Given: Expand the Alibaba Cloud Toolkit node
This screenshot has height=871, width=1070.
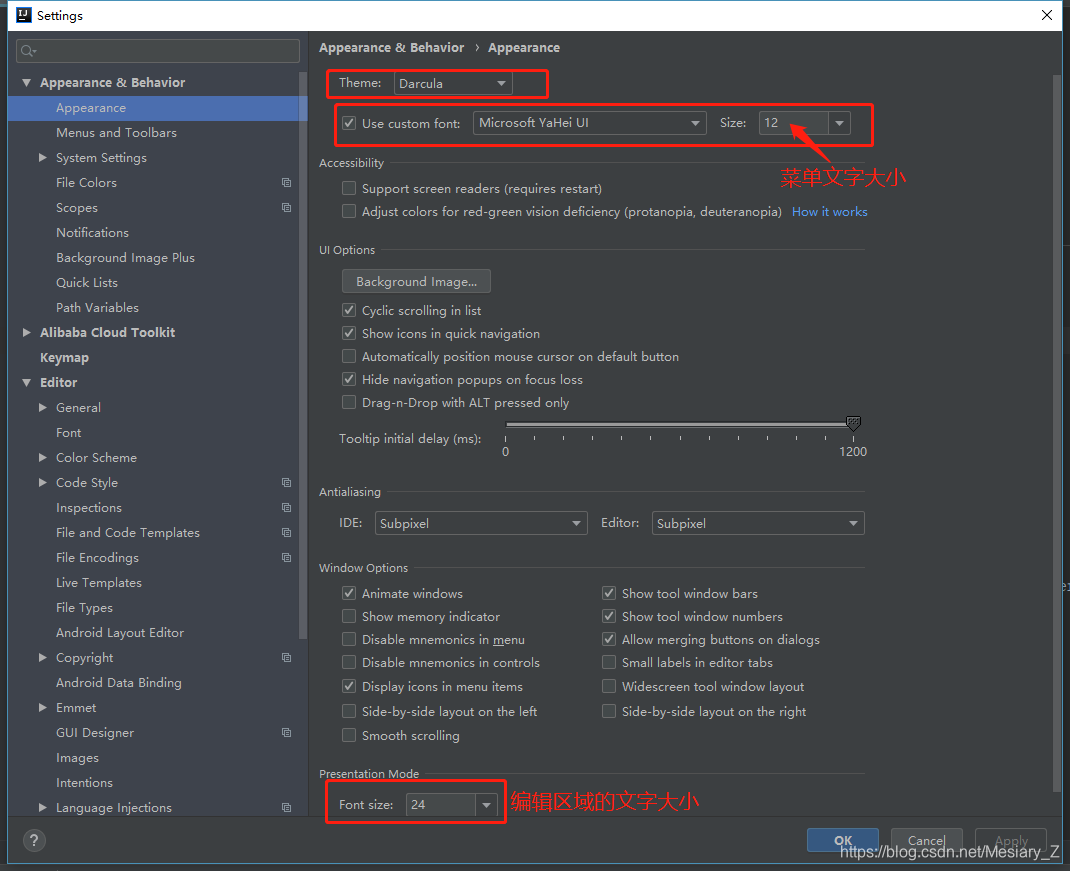Looking at the screenshot, I should pos(27,332).
